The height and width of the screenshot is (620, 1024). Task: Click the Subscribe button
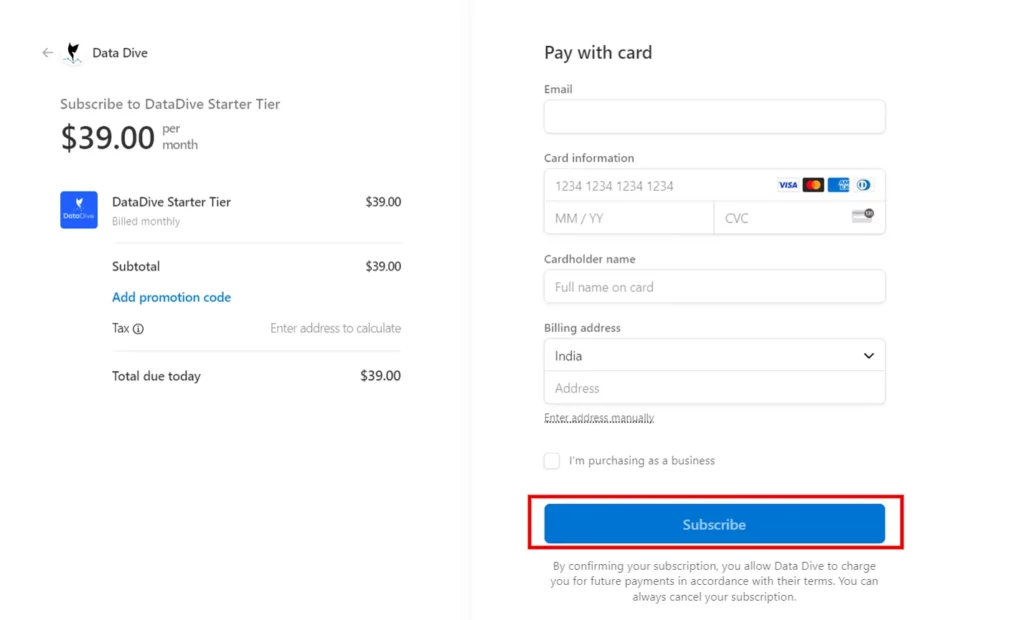pos(714,523)
